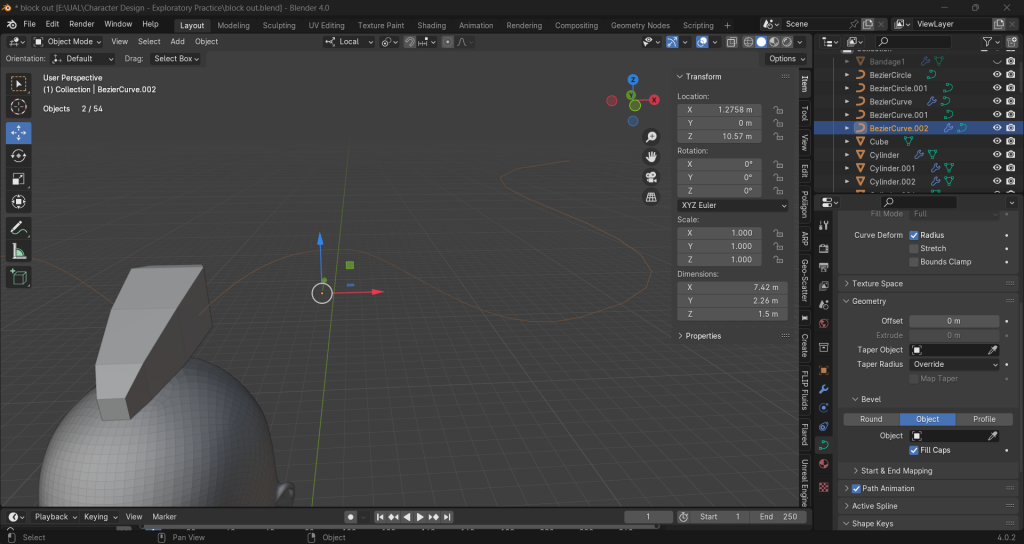Switch perspective/orthographic grid icon
1024x544 pixels.
[x=651, y=197]
